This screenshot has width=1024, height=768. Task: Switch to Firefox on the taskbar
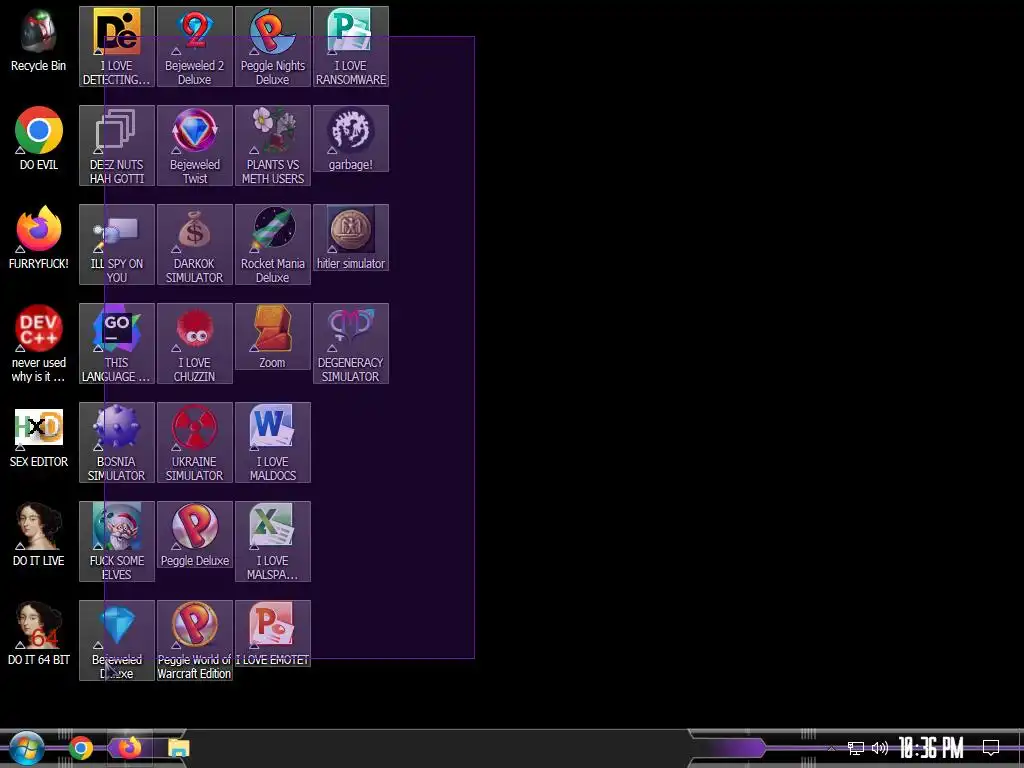tap(129, 748)
